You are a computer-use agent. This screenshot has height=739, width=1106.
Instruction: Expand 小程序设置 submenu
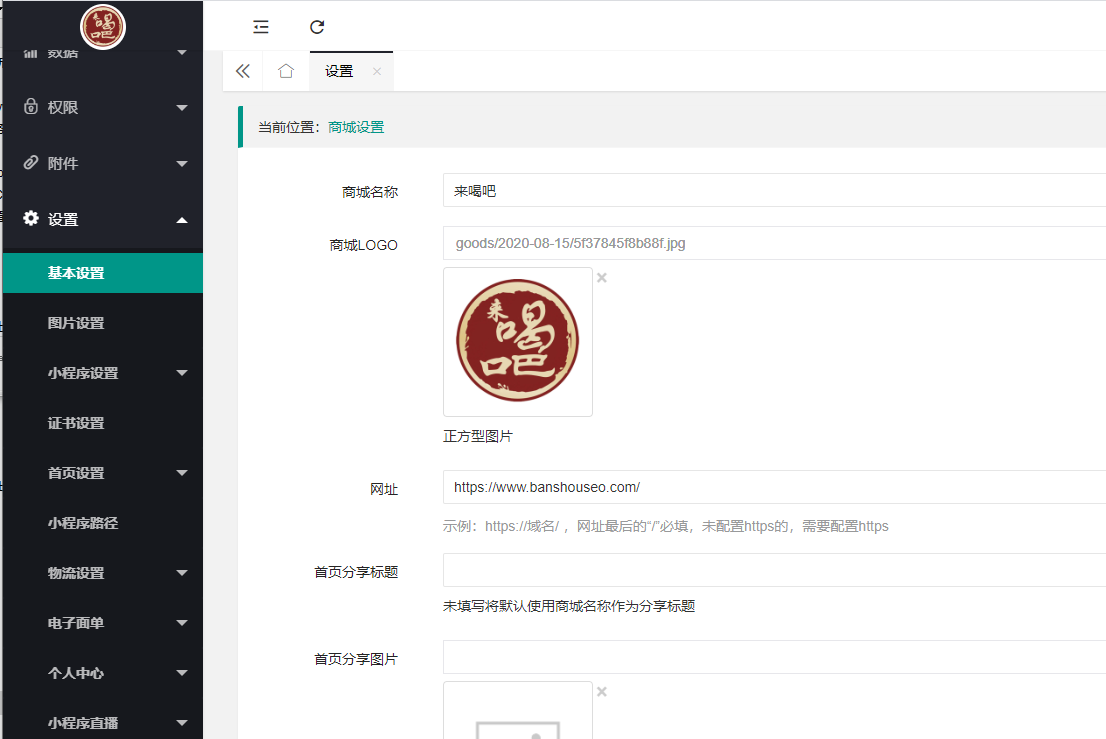pyautogui.click(x=102, y=373)
